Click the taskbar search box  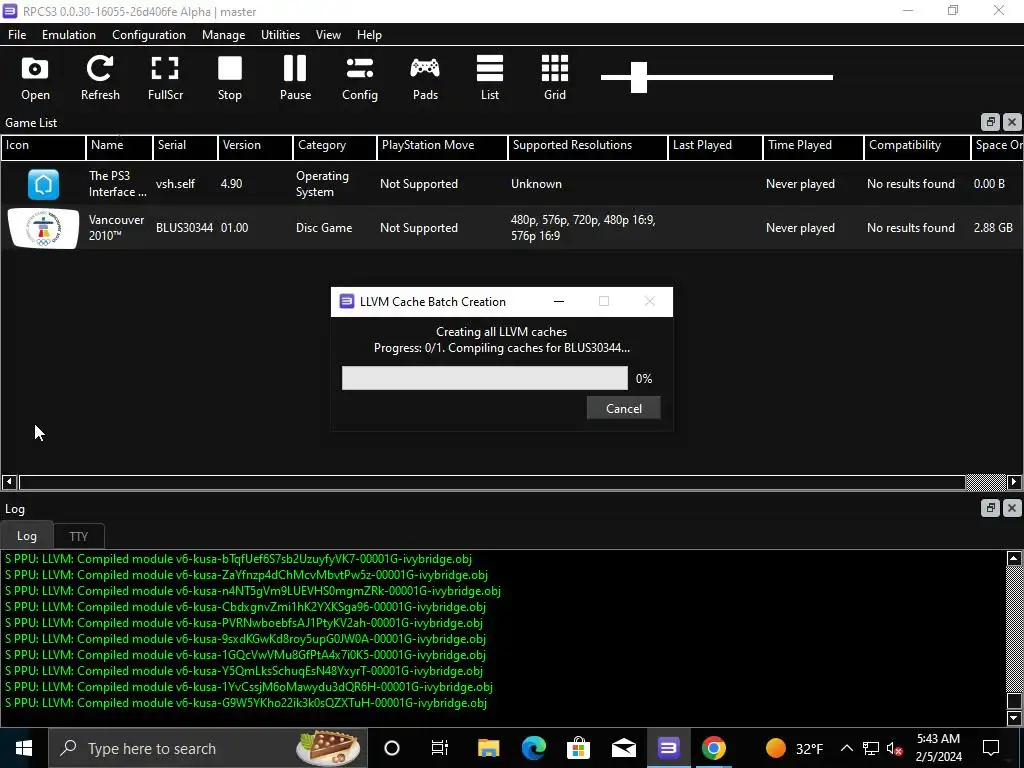point(208,748)
